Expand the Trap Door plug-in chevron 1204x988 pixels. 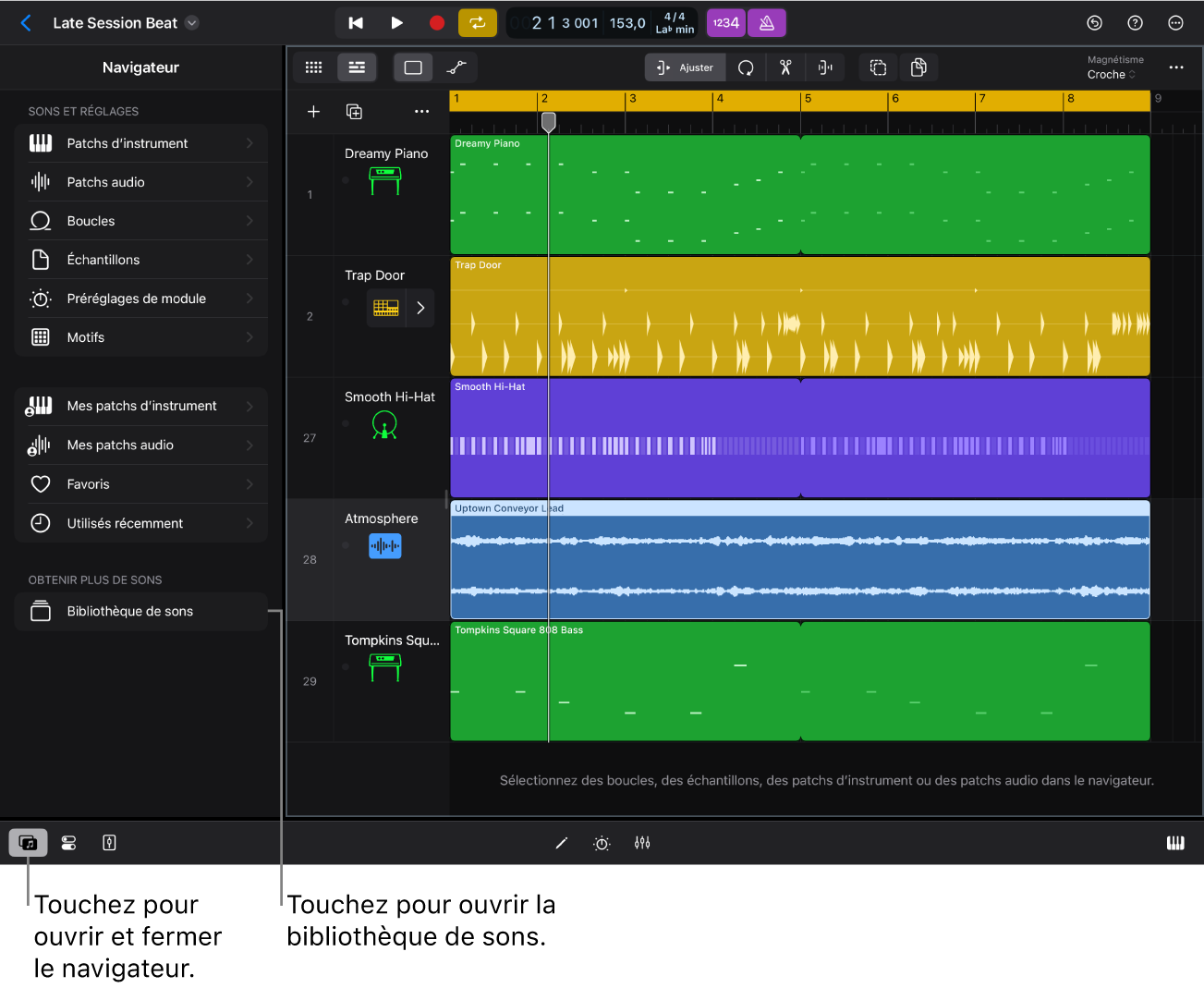point(420,307)
